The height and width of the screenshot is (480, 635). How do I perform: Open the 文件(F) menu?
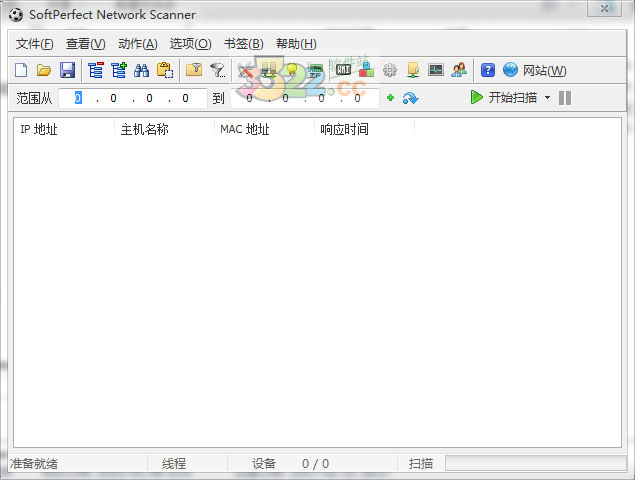(x=35, y=44)
